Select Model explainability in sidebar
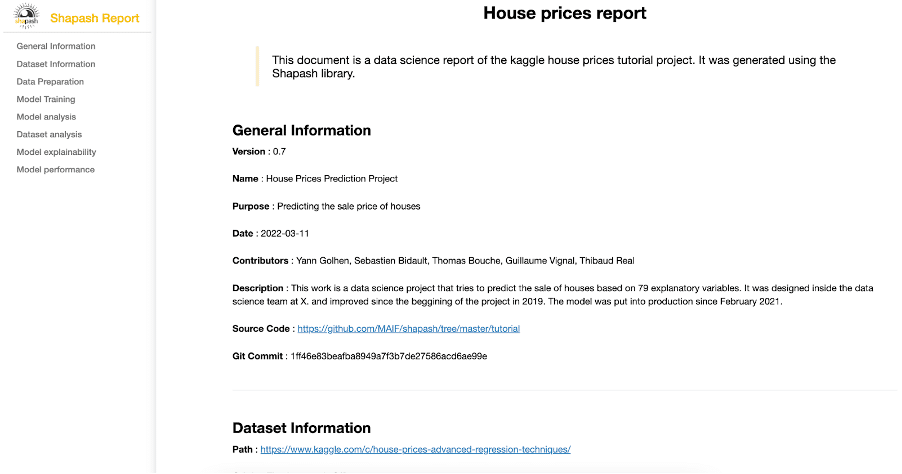Screen dimensions: 902x474 pyautogui.click(x=56, y=152)
